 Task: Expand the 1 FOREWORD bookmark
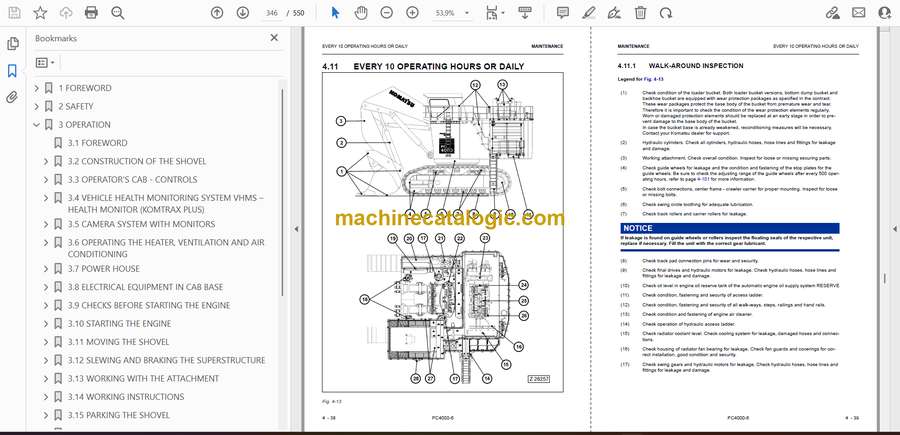coord(37,88)
